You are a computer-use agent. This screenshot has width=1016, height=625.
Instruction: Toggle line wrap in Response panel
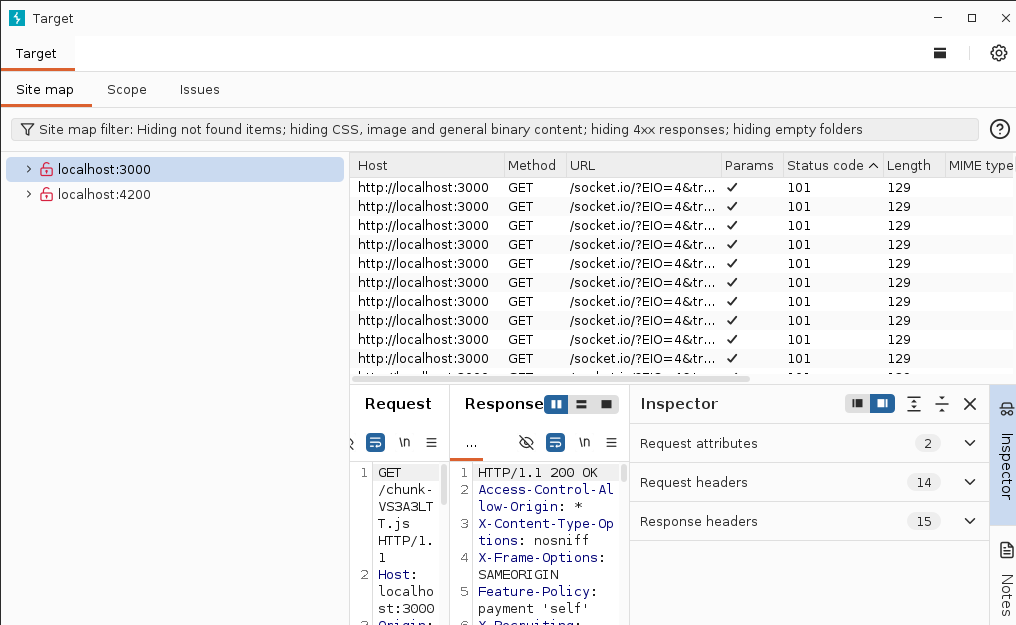click(555, 442)
